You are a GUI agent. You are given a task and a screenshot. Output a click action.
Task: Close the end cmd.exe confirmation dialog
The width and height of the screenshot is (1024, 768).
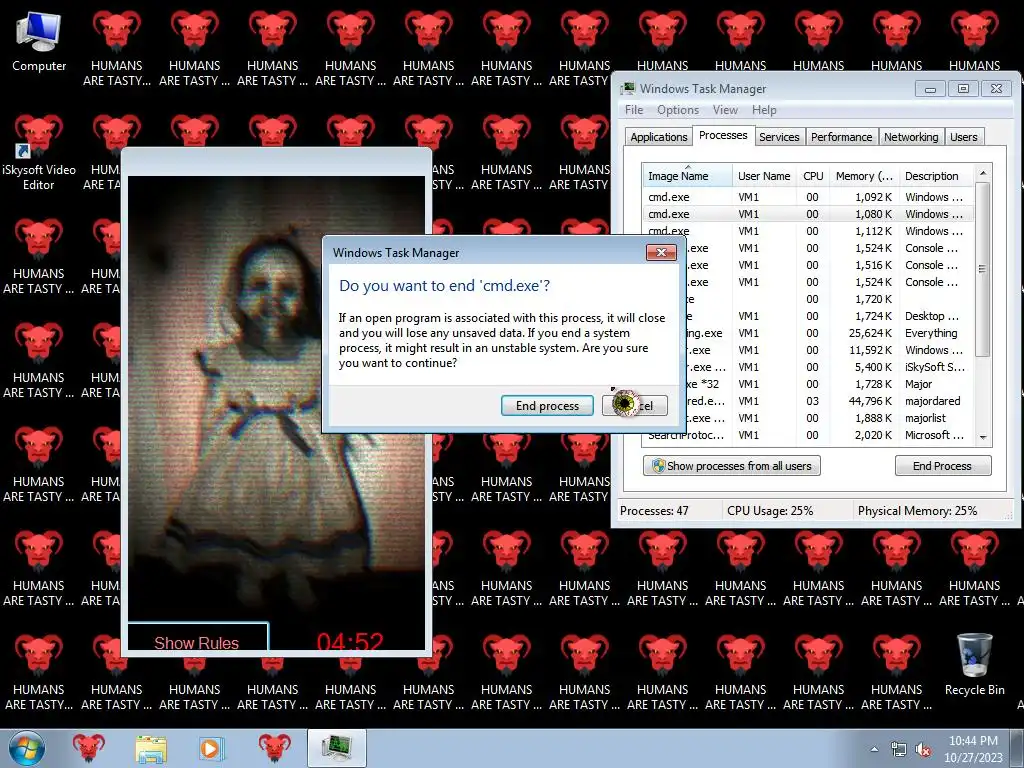tap(661, 253)
